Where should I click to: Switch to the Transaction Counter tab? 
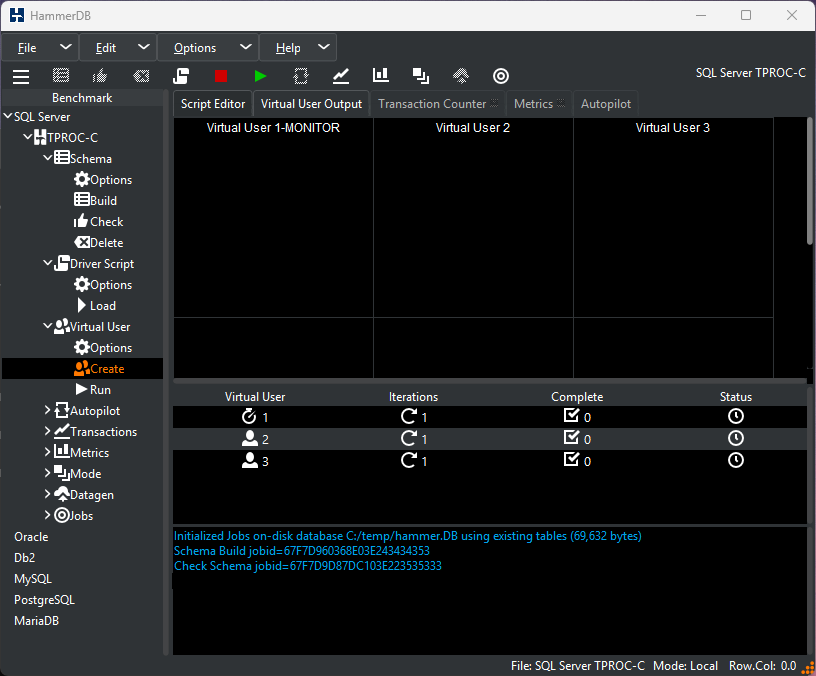[438, 104]
